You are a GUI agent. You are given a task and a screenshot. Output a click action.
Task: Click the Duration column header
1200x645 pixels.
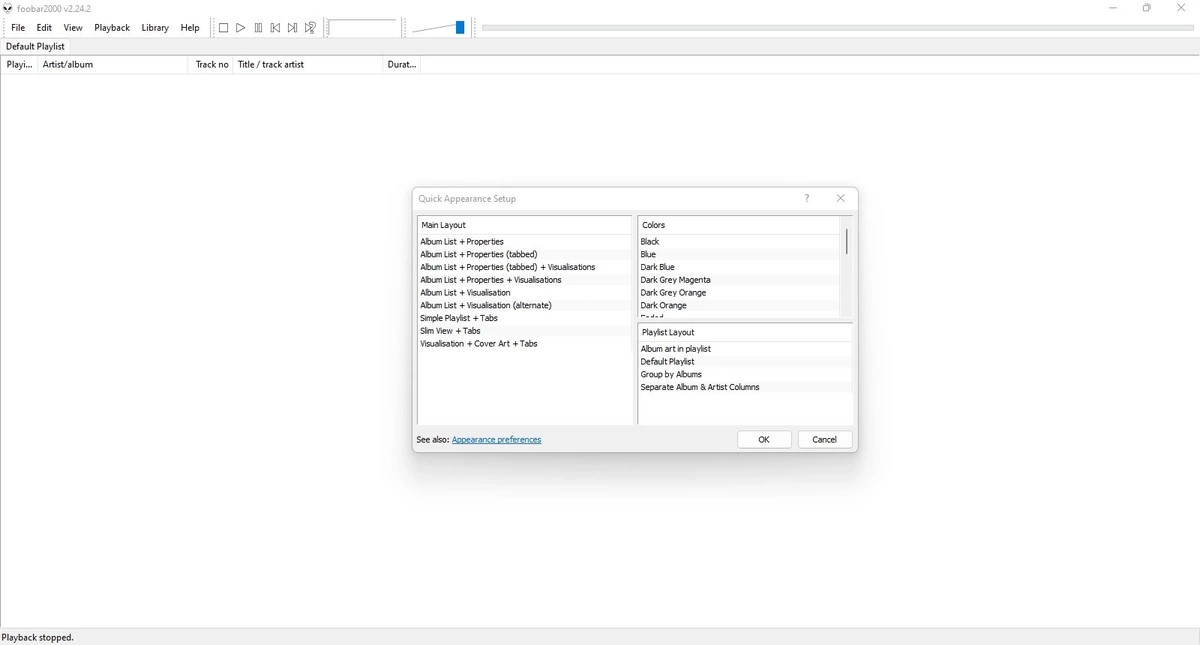click(401, 64)
